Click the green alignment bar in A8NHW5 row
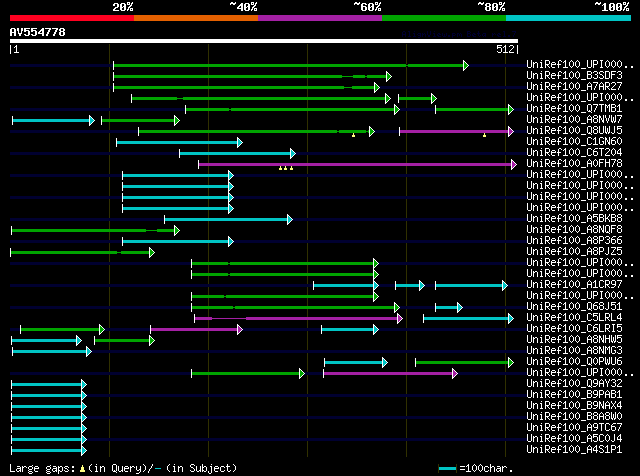This screenshot has width=640, height=476. [x=124, y=340]
